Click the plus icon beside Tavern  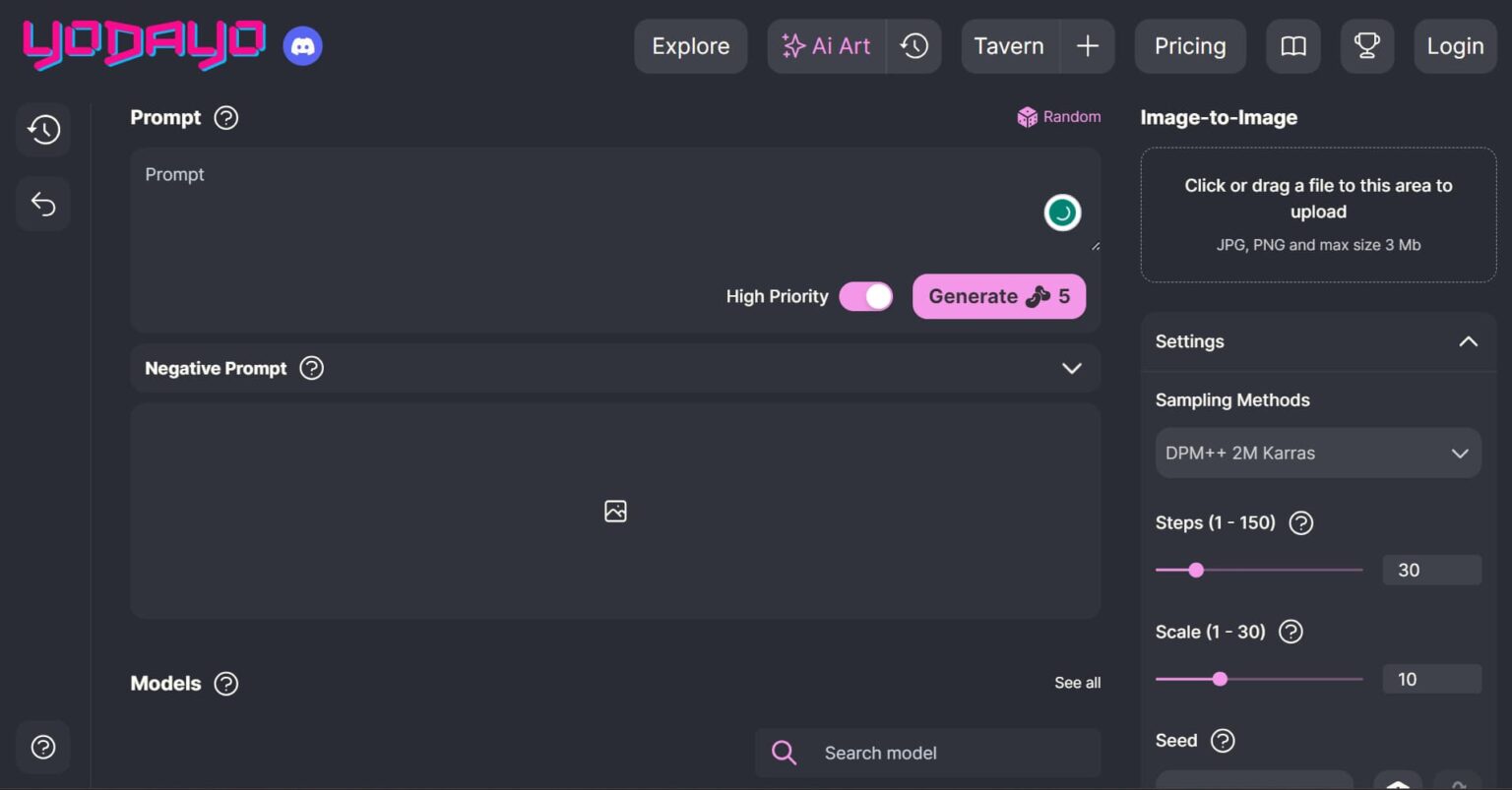1087,46
